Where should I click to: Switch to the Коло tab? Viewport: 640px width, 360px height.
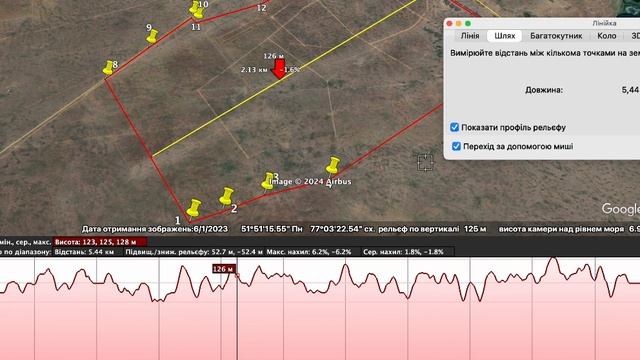pyautogui.click(x=607, y=36)
